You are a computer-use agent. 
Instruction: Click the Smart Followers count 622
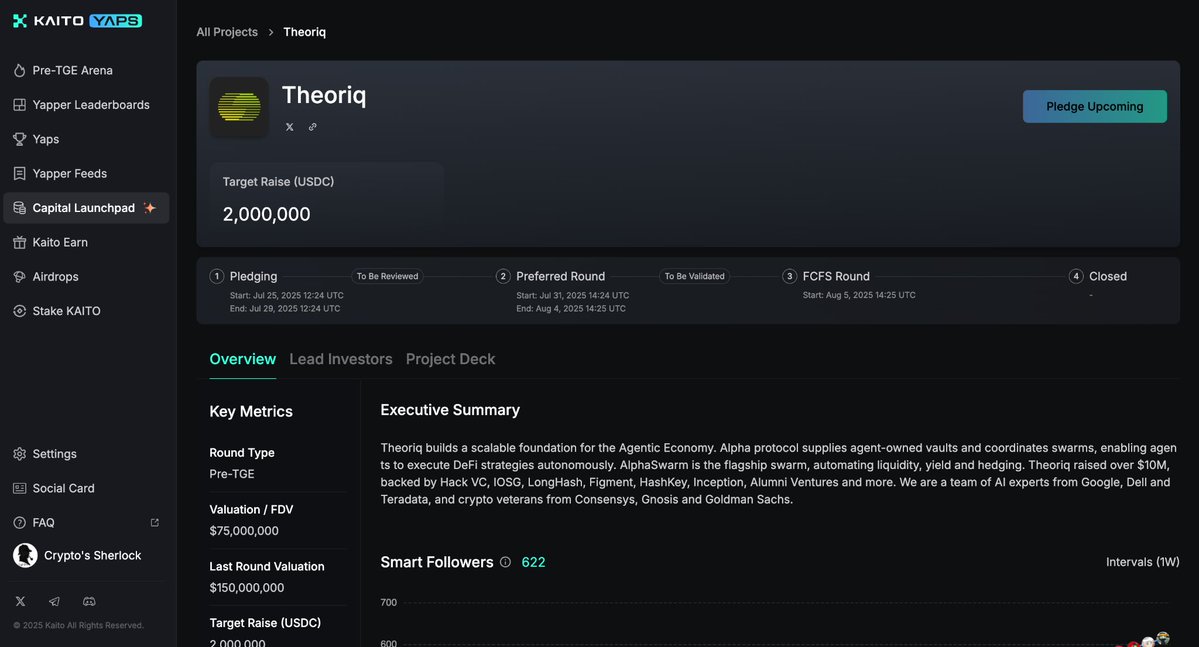pyautogui.click(x=533, y=562)
